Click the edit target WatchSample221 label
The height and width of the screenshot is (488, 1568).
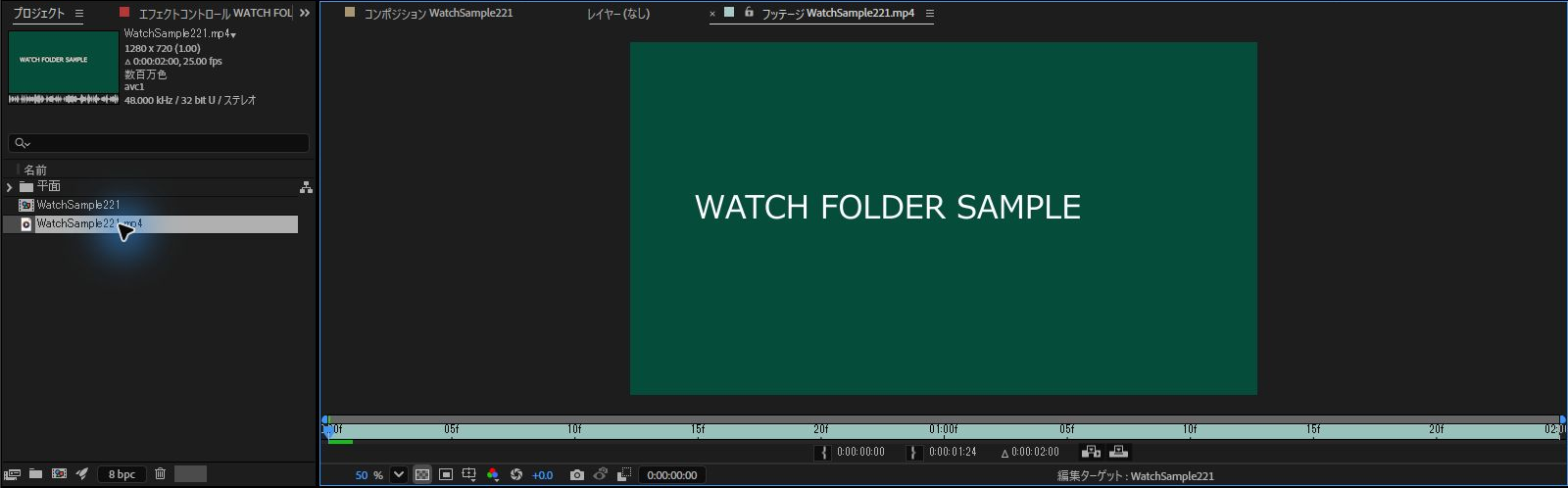(x=1135, y=476)
